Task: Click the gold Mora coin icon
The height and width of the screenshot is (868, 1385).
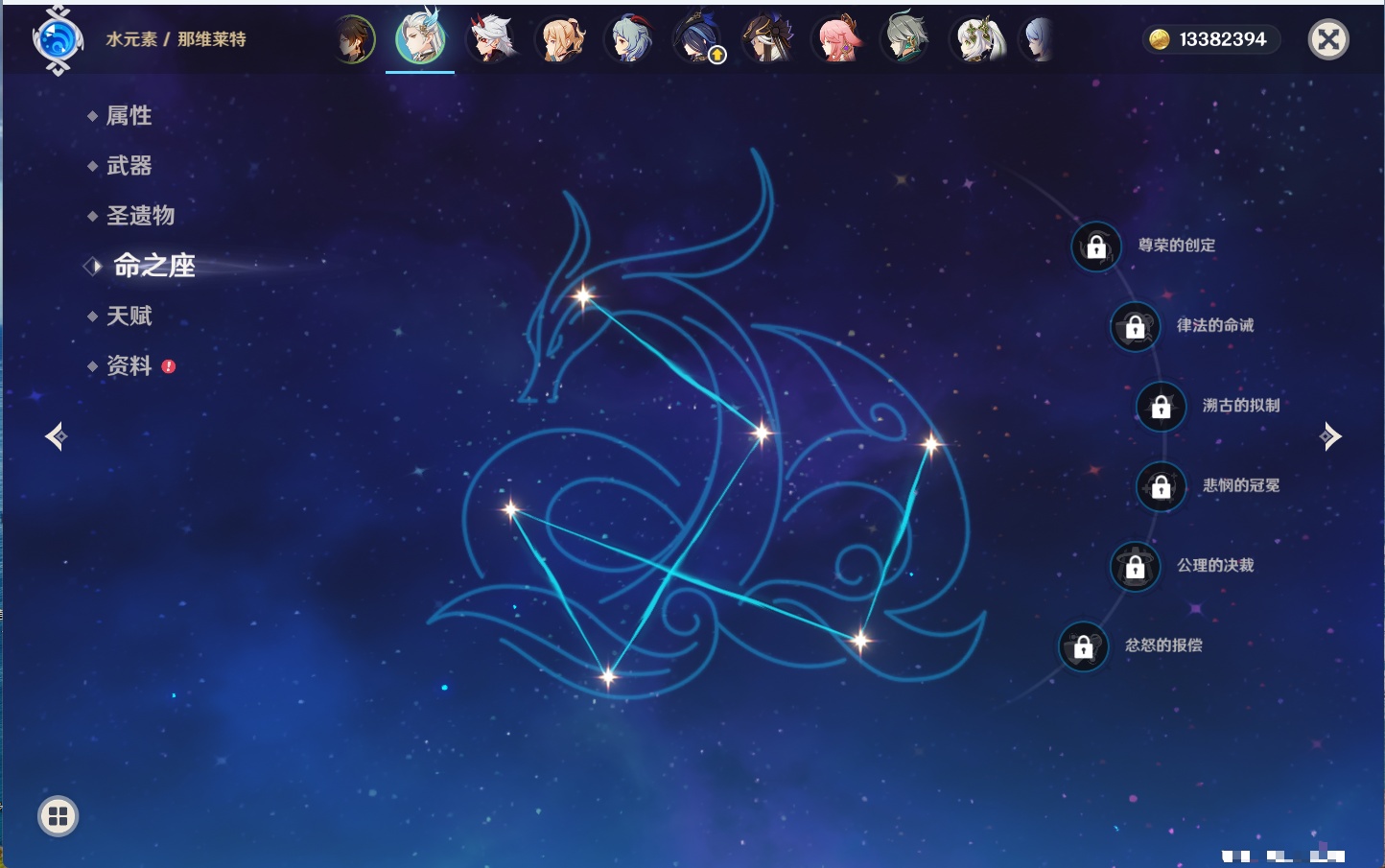Action: click(1160, 39)
